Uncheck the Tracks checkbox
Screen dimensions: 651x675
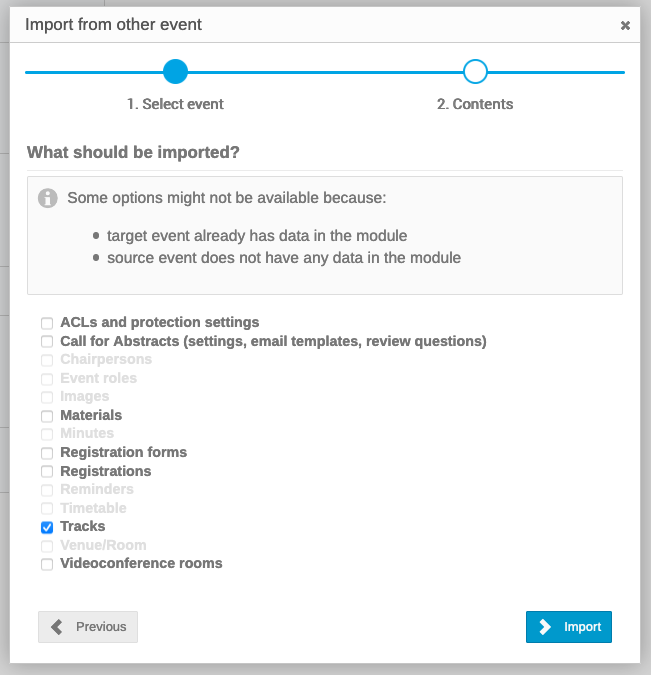(47, 527)
